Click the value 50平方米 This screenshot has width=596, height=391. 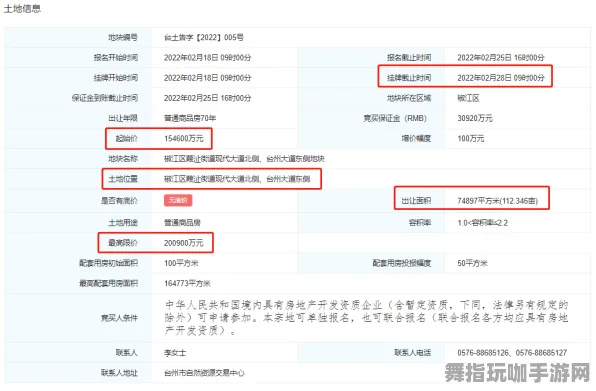(472, 263)
